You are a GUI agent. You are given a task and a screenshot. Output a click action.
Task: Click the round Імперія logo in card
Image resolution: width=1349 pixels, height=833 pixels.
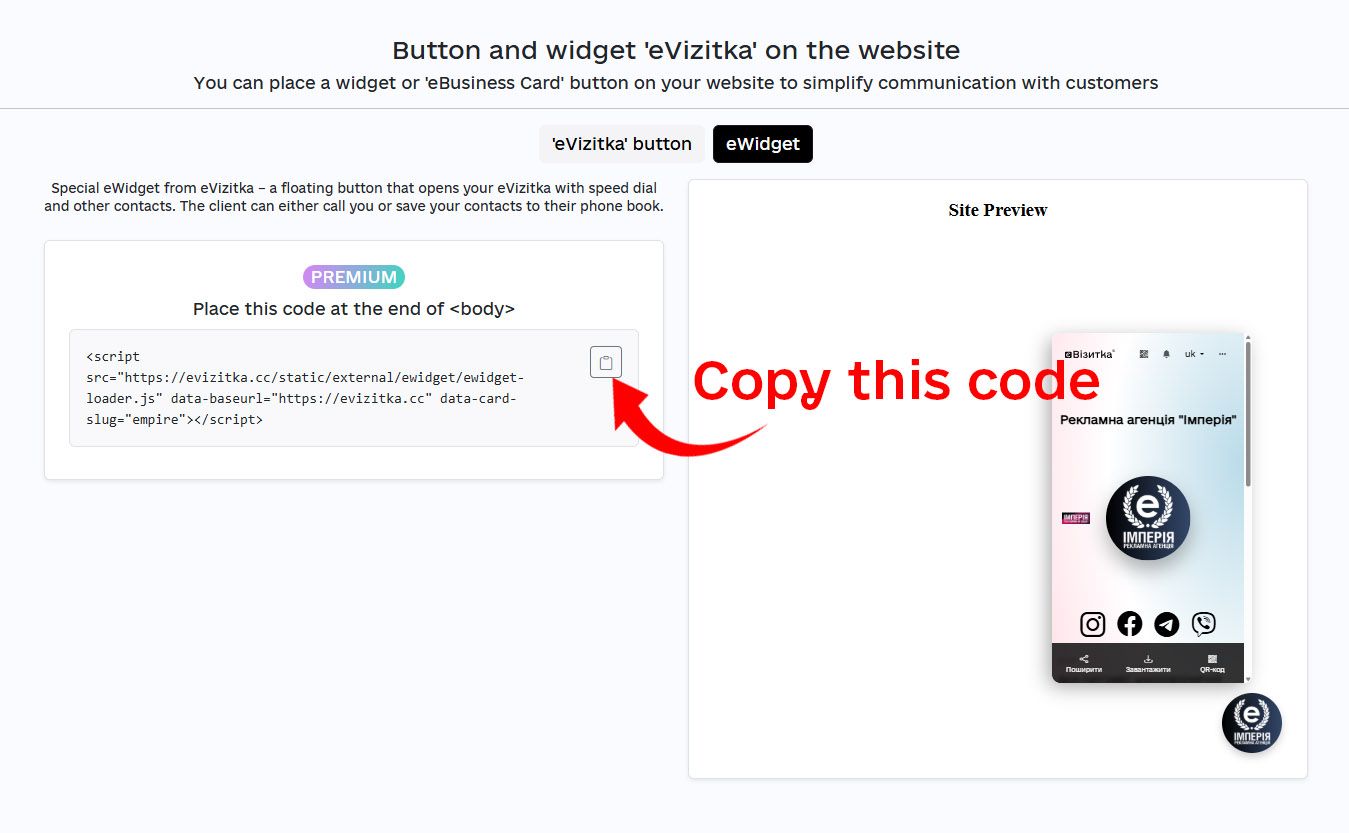point(1148,518)
